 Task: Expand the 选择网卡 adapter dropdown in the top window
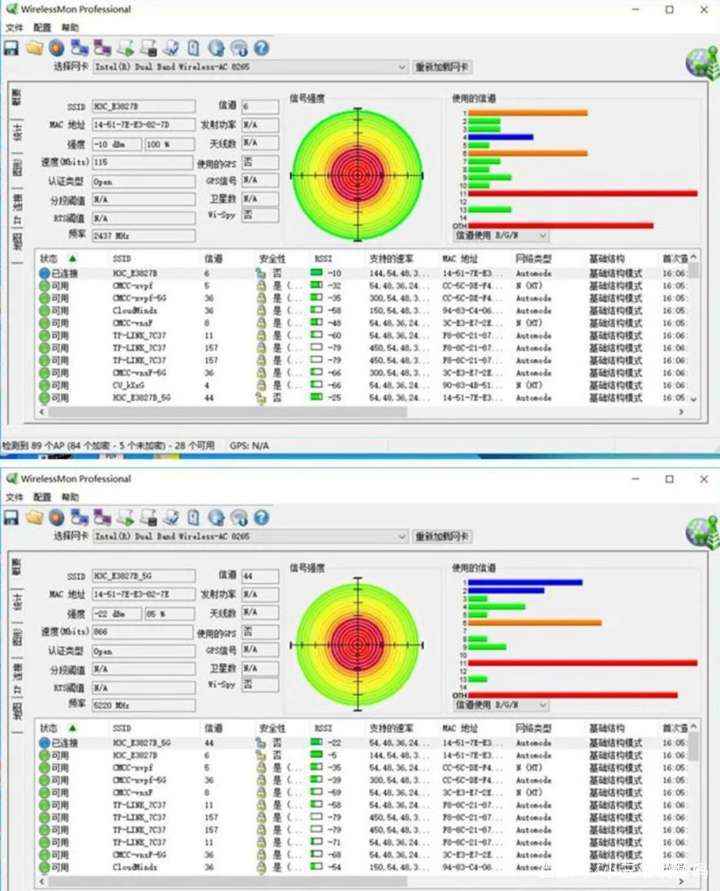click(x=401, y=67)
